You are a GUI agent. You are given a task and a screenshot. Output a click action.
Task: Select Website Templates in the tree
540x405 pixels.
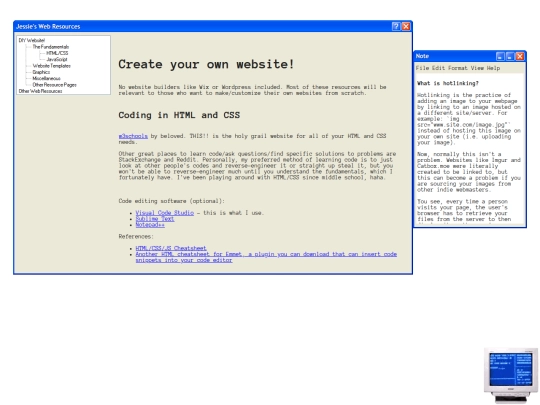[52, 66]
